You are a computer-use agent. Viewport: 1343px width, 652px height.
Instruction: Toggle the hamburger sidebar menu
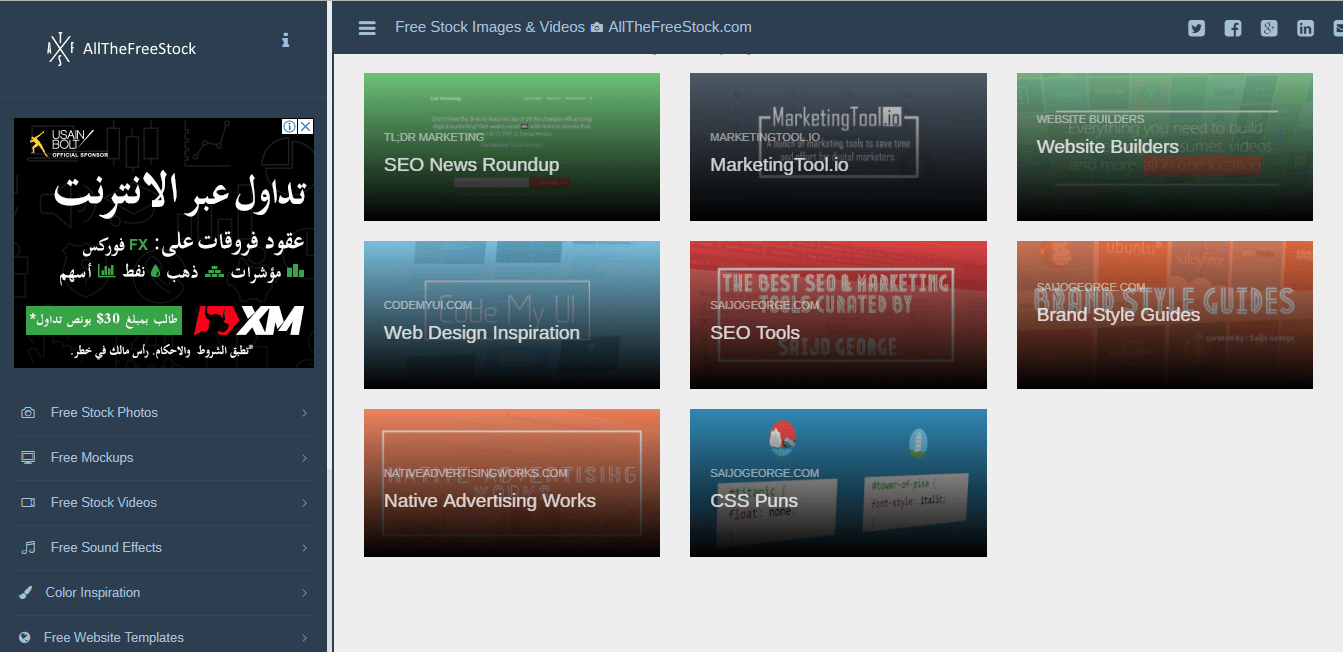367,28
